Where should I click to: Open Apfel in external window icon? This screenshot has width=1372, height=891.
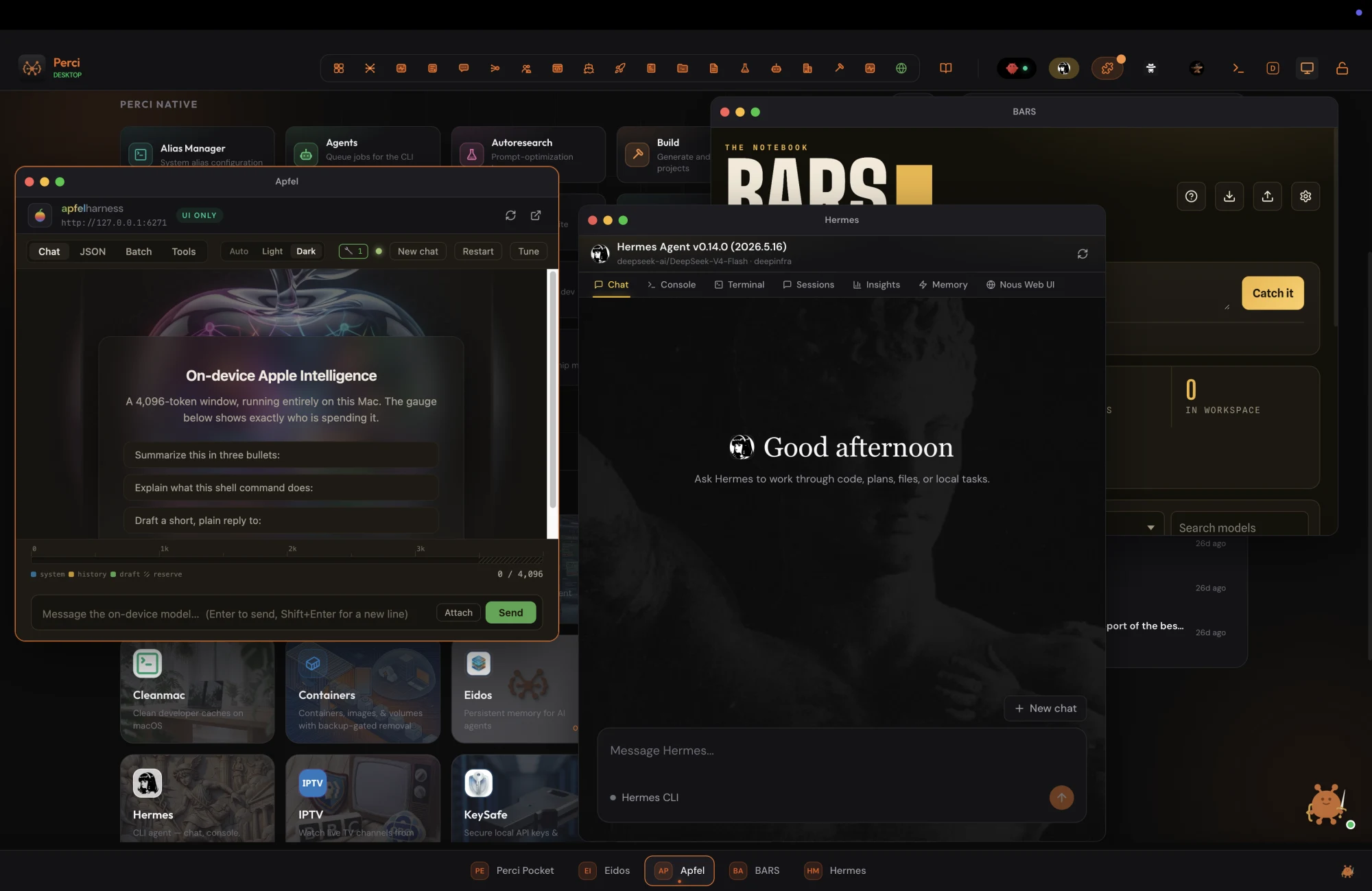click(x=536, y=215)
